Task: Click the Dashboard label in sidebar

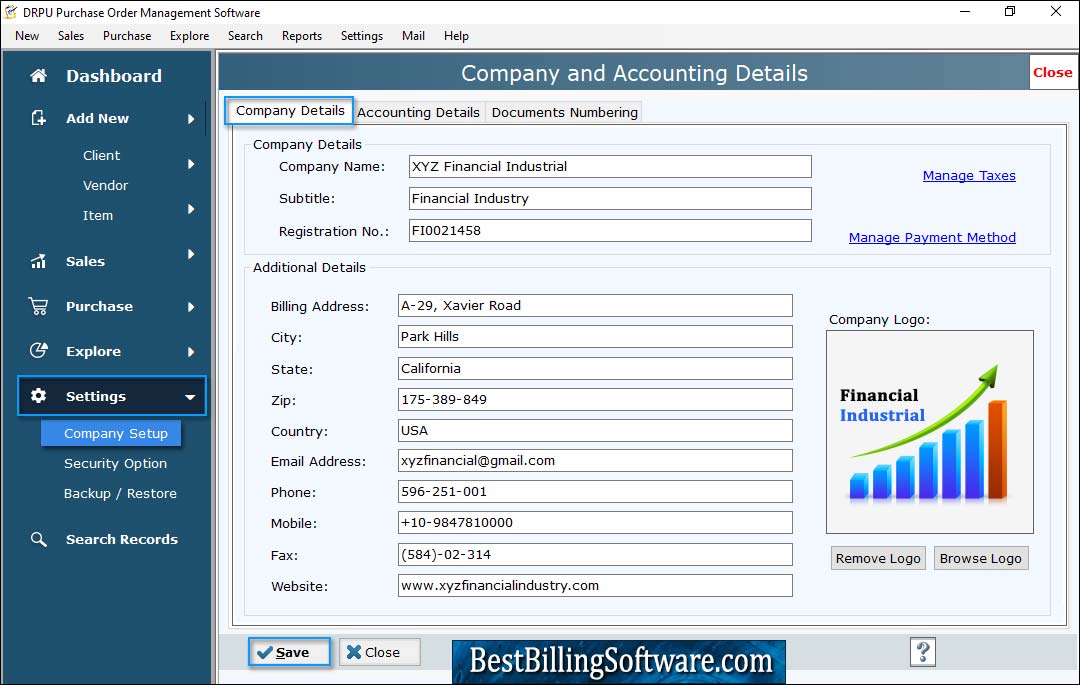Action: coord(114,76)
